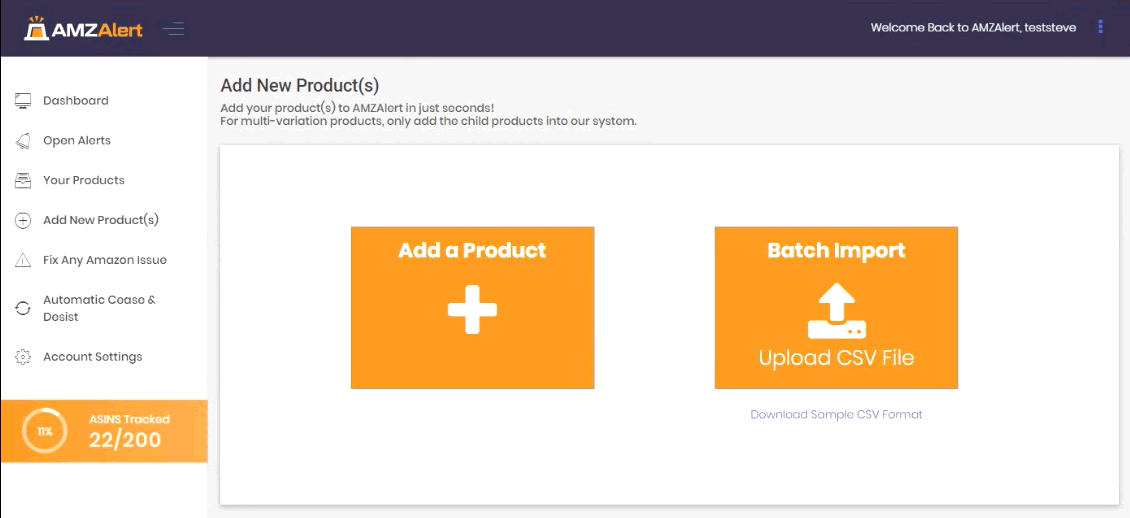
Task: Click the 11% circular progress indicator
Action: (x=45, y=431)
